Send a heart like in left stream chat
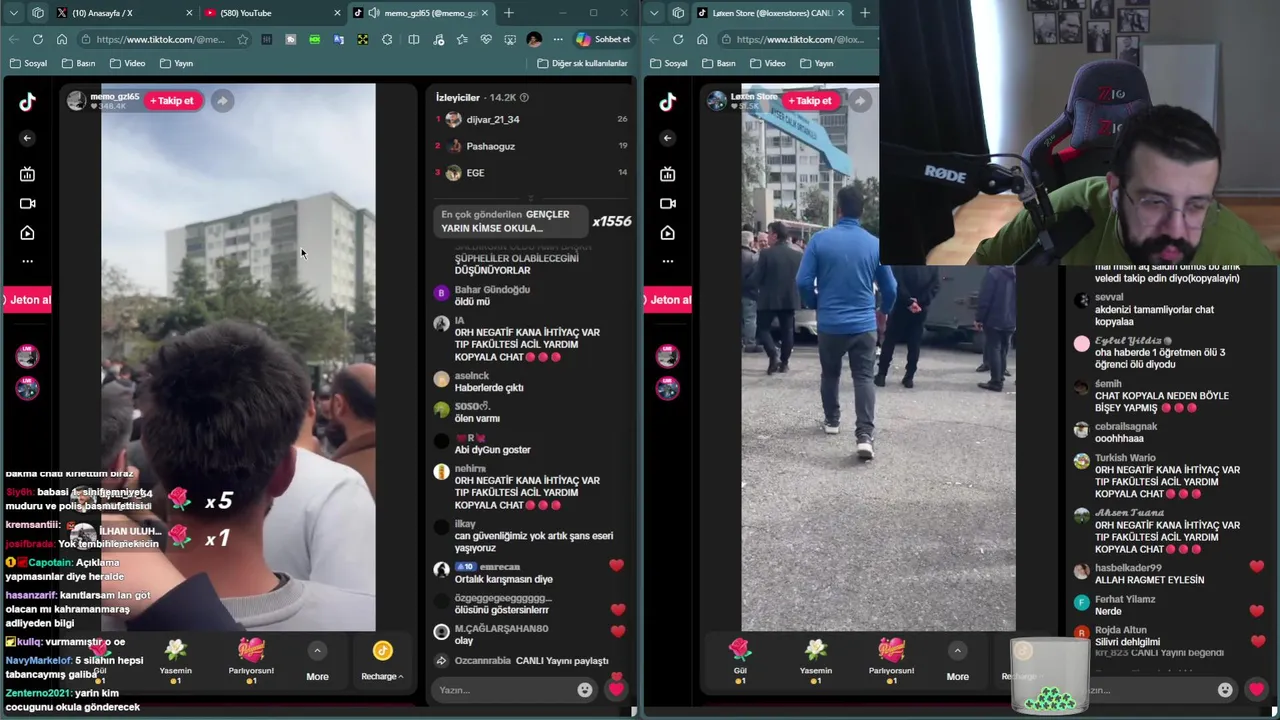This screenshot has width=1280, height=720. pos(616,689)
